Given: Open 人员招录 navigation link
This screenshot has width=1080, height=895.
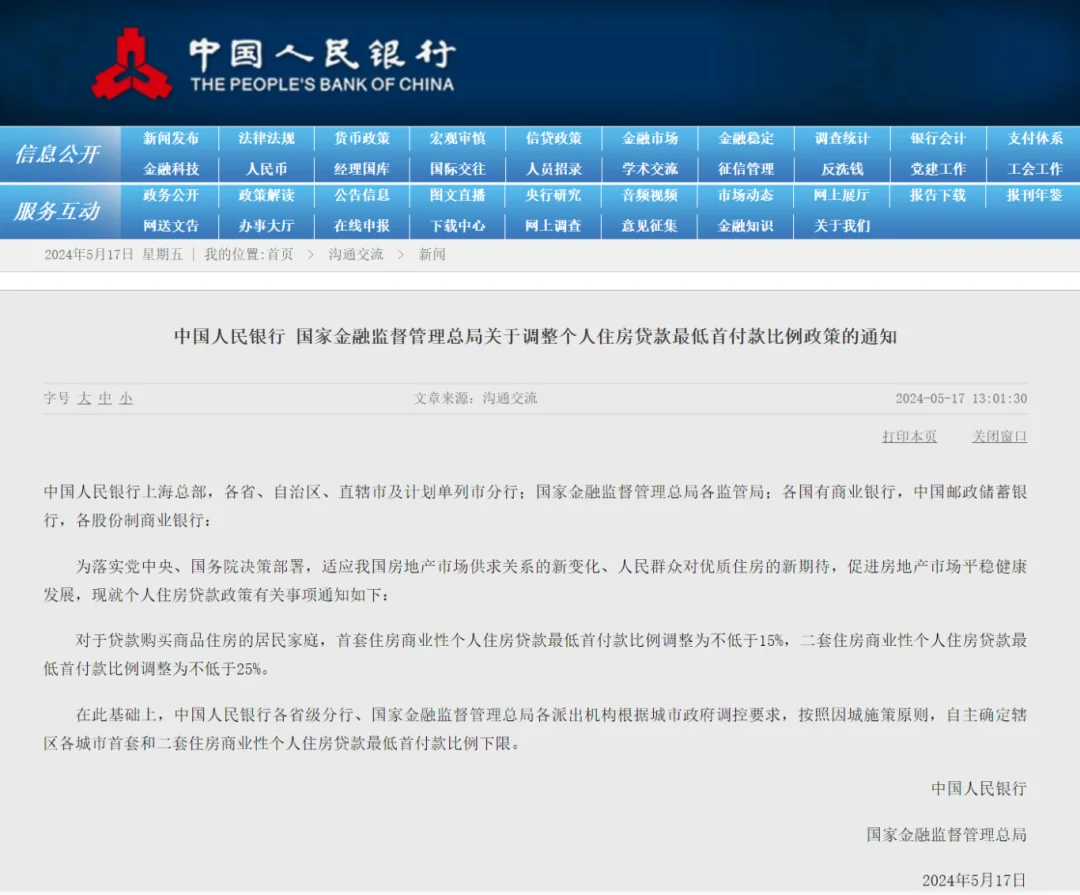Looking at the screenshot, I should pos(554,169).
